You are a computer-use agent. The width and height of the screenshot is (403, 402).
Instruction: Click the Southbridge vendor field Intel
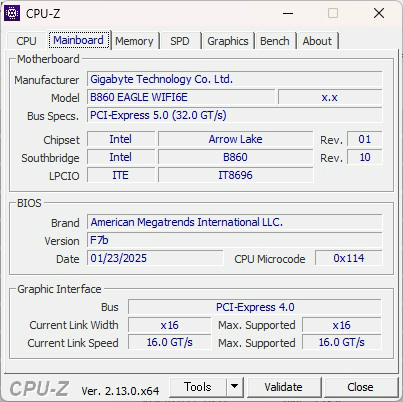(x=121, y=157)
